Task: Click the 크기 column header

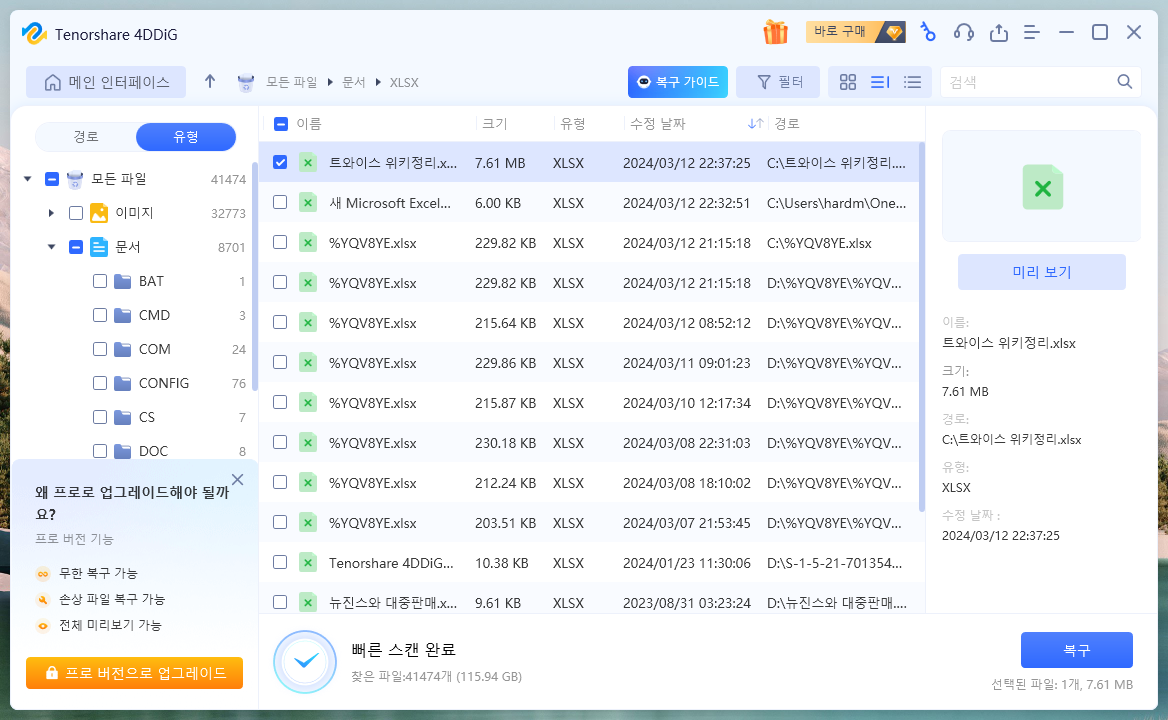Action: point(495,124)
